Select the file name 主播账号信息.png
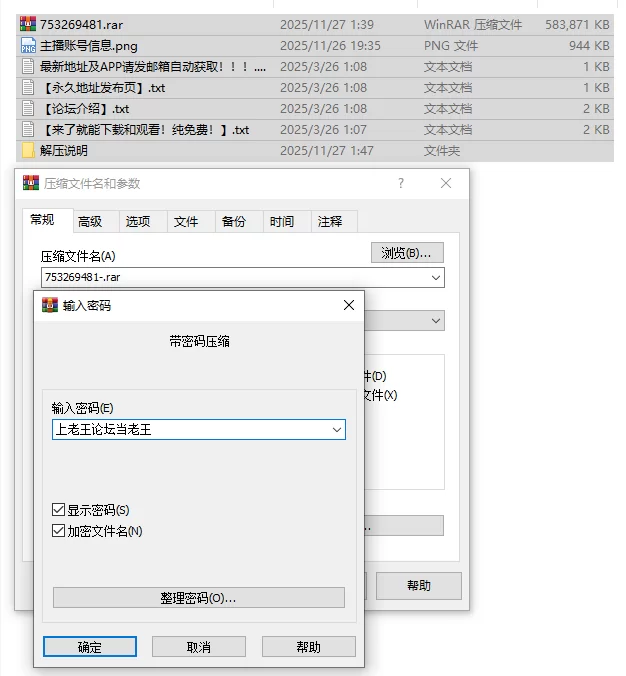The image size is (626, 676). 88,46
